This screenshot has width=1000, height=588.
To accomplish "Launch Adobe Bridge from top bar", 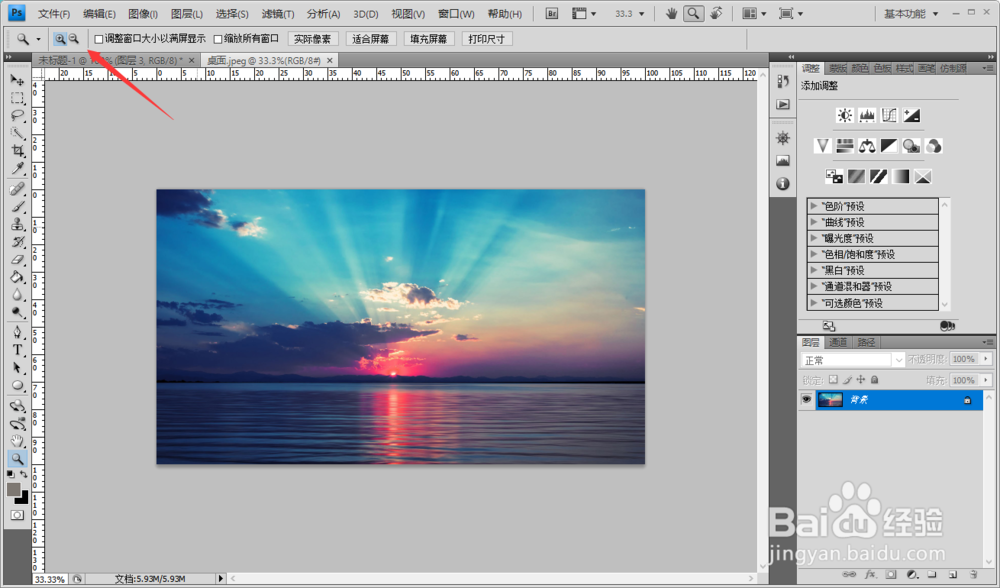I will pos(552,13).
